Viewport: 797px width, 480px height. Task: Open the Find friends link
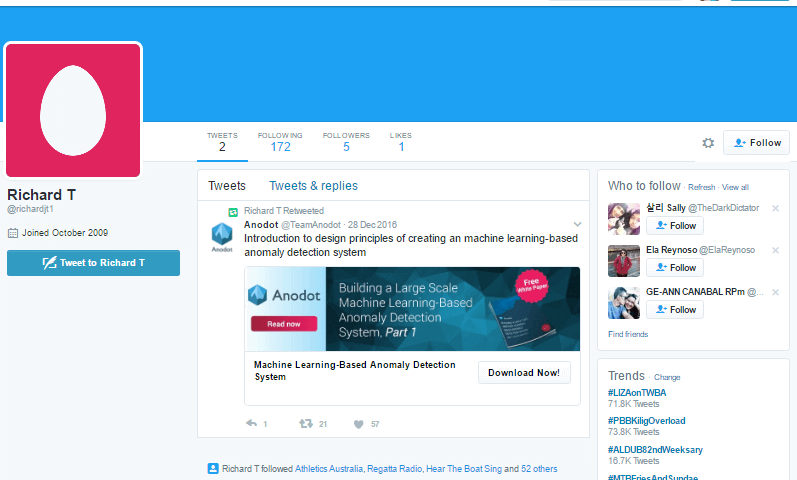628,334
